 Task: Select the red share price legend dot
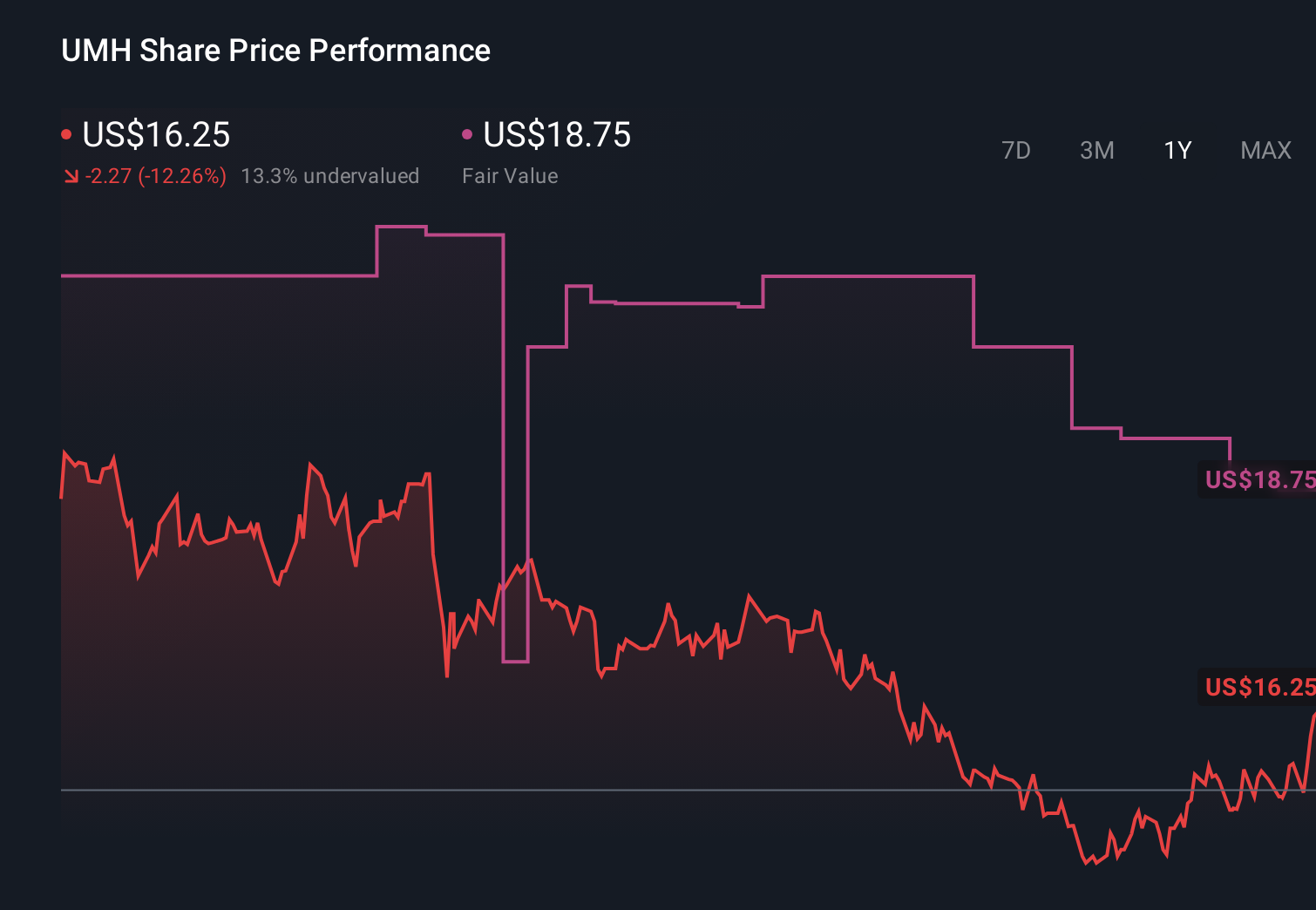coord(65,133)
